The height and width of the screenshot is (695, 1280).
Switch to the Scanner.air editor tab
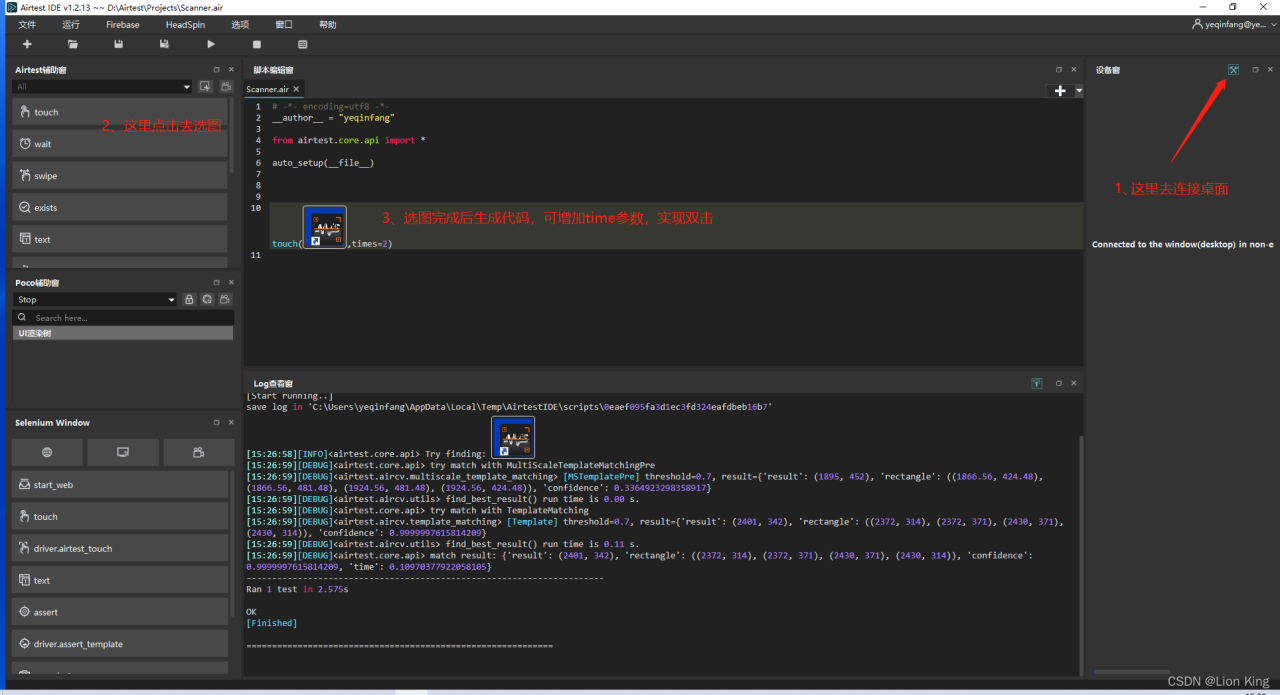pyautogui.click(x=267, y=89)
